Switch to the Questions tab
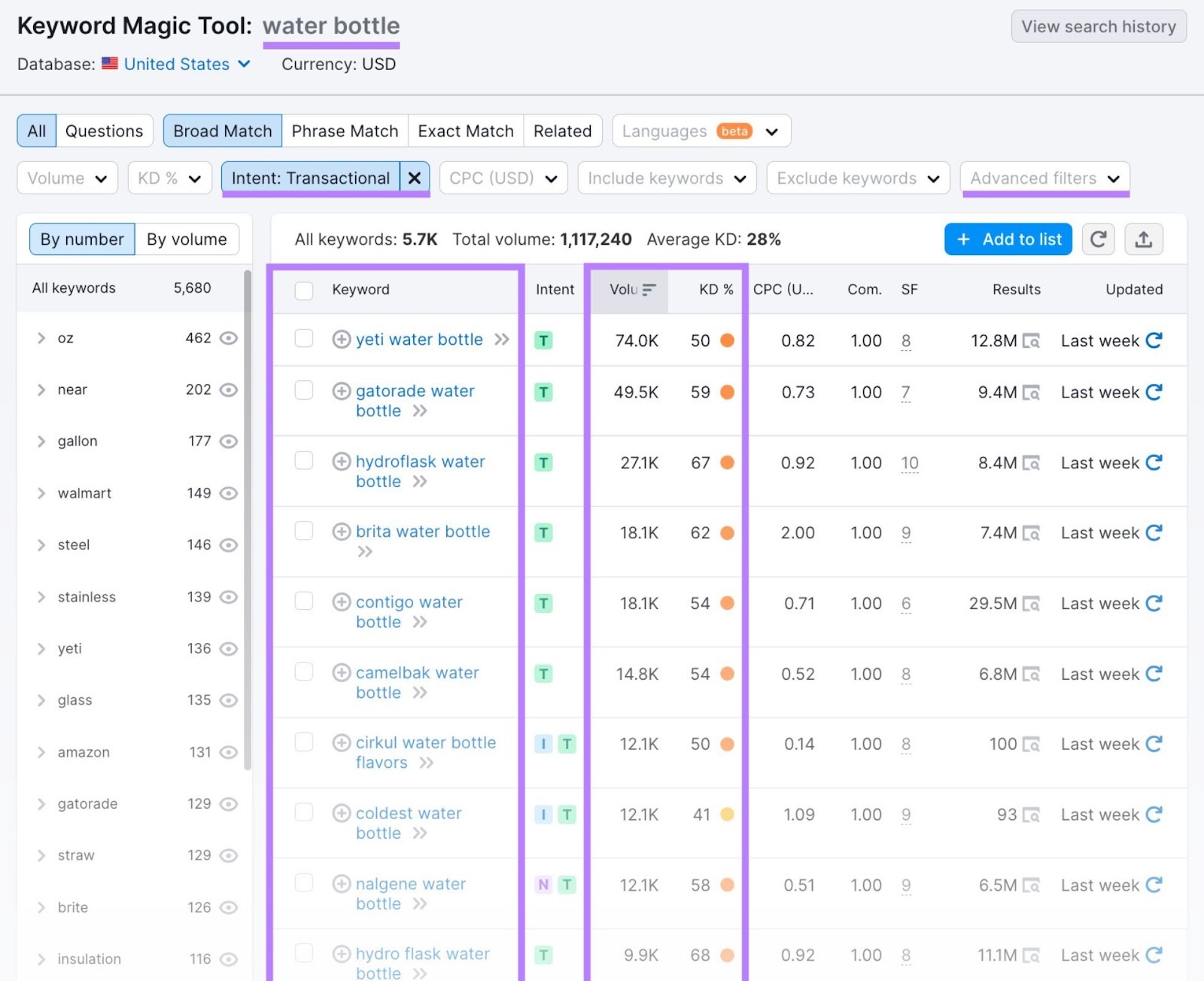 [104, 130]
